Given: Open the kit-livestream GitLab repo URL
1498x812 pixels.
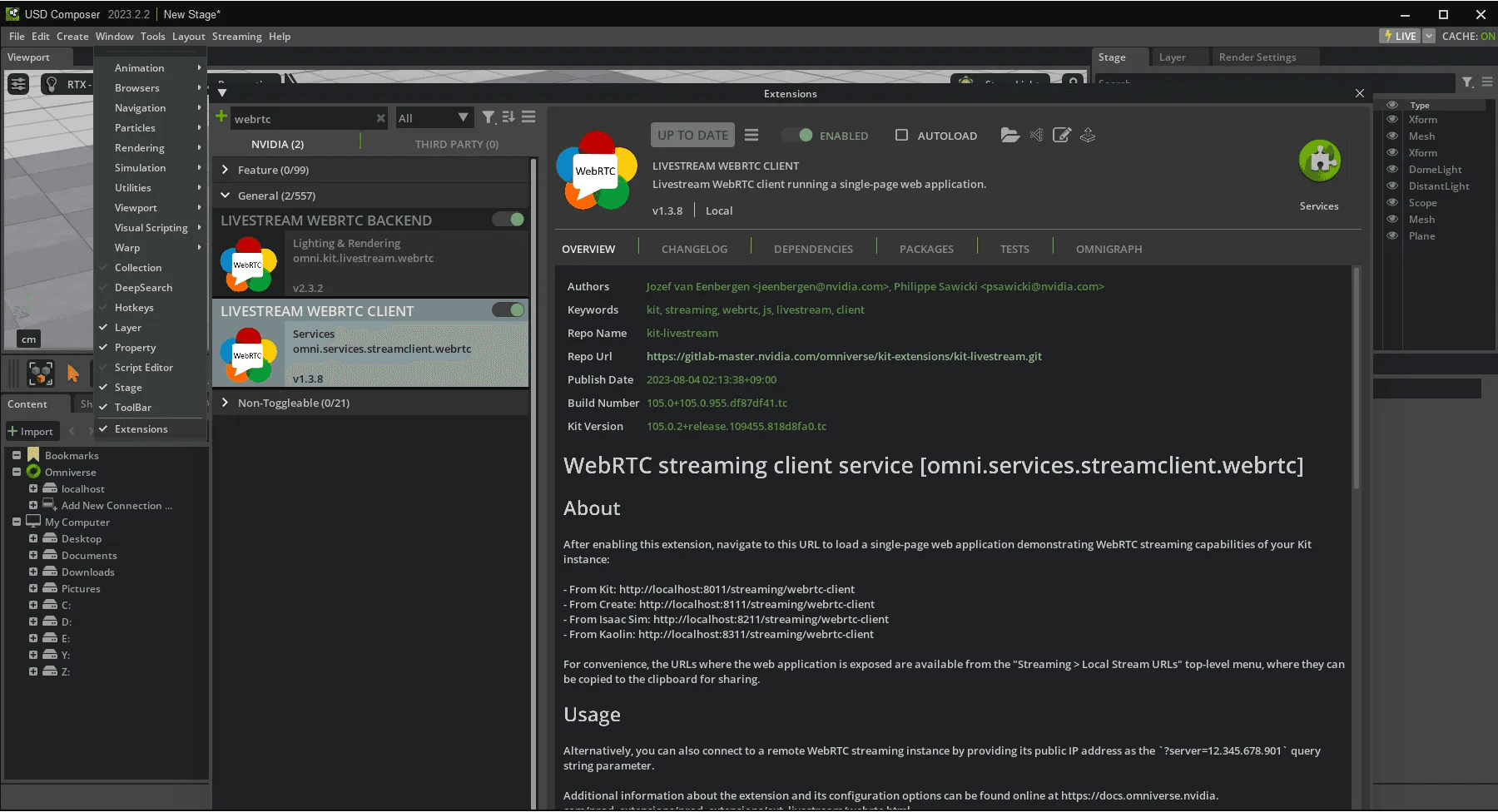Looking at the screenshot, I should 844,356.
